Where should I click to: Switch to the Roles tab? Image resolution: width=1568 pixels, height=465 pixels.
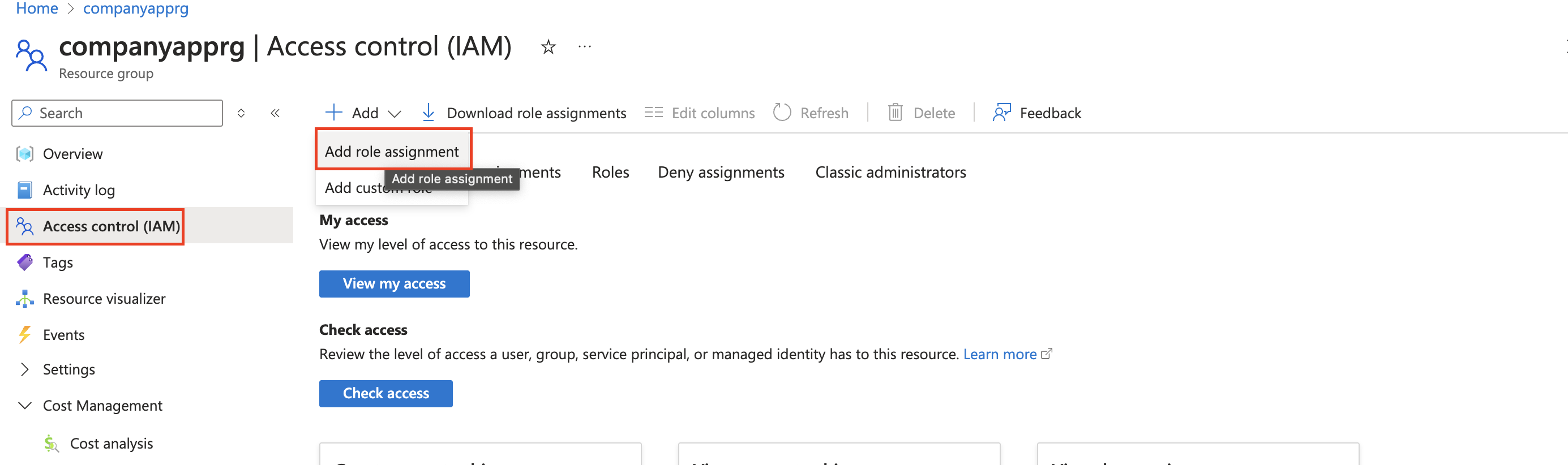[x=611, y=172]
